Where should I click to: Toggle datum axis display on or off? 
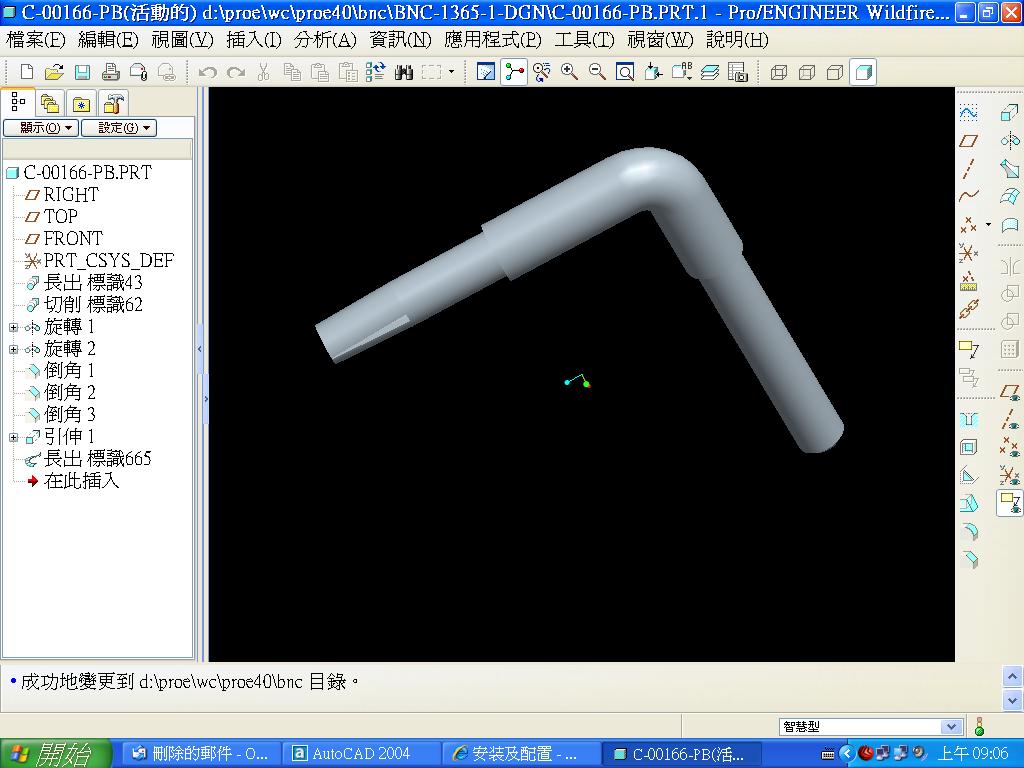1010,419
